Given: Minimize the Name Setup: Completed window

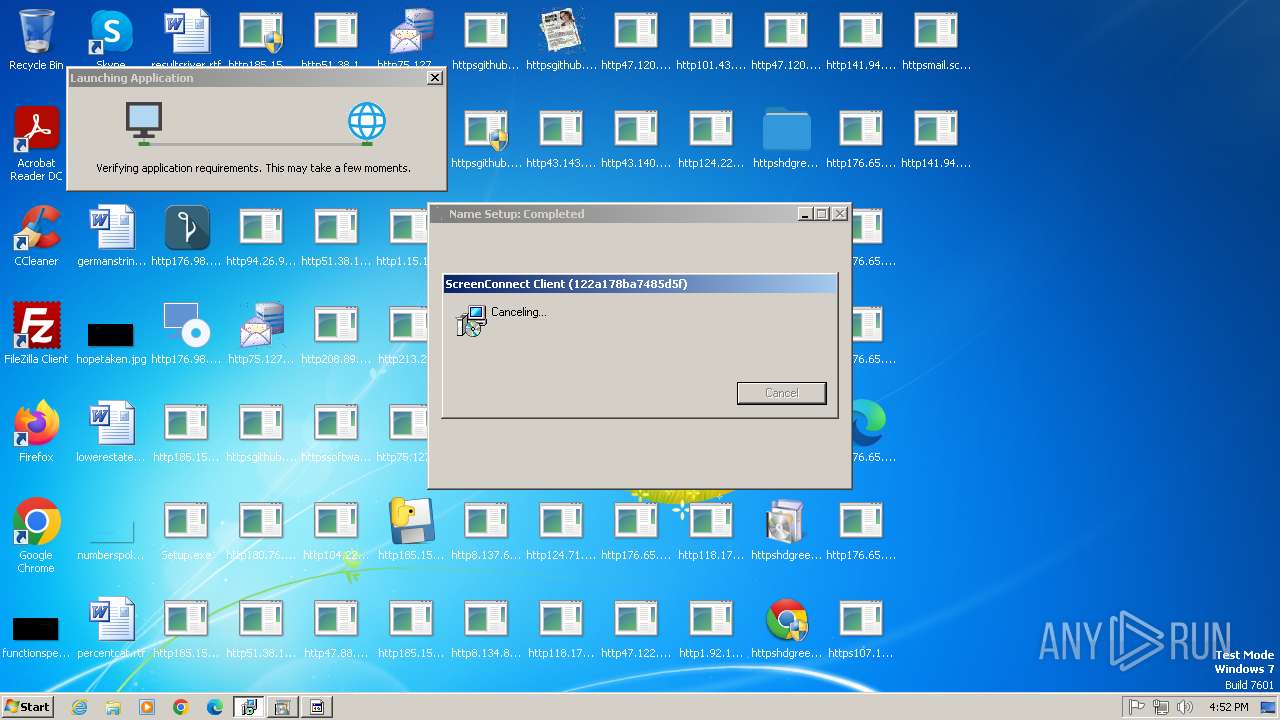Looking at the screenshot, I should (x=805, y=213).
